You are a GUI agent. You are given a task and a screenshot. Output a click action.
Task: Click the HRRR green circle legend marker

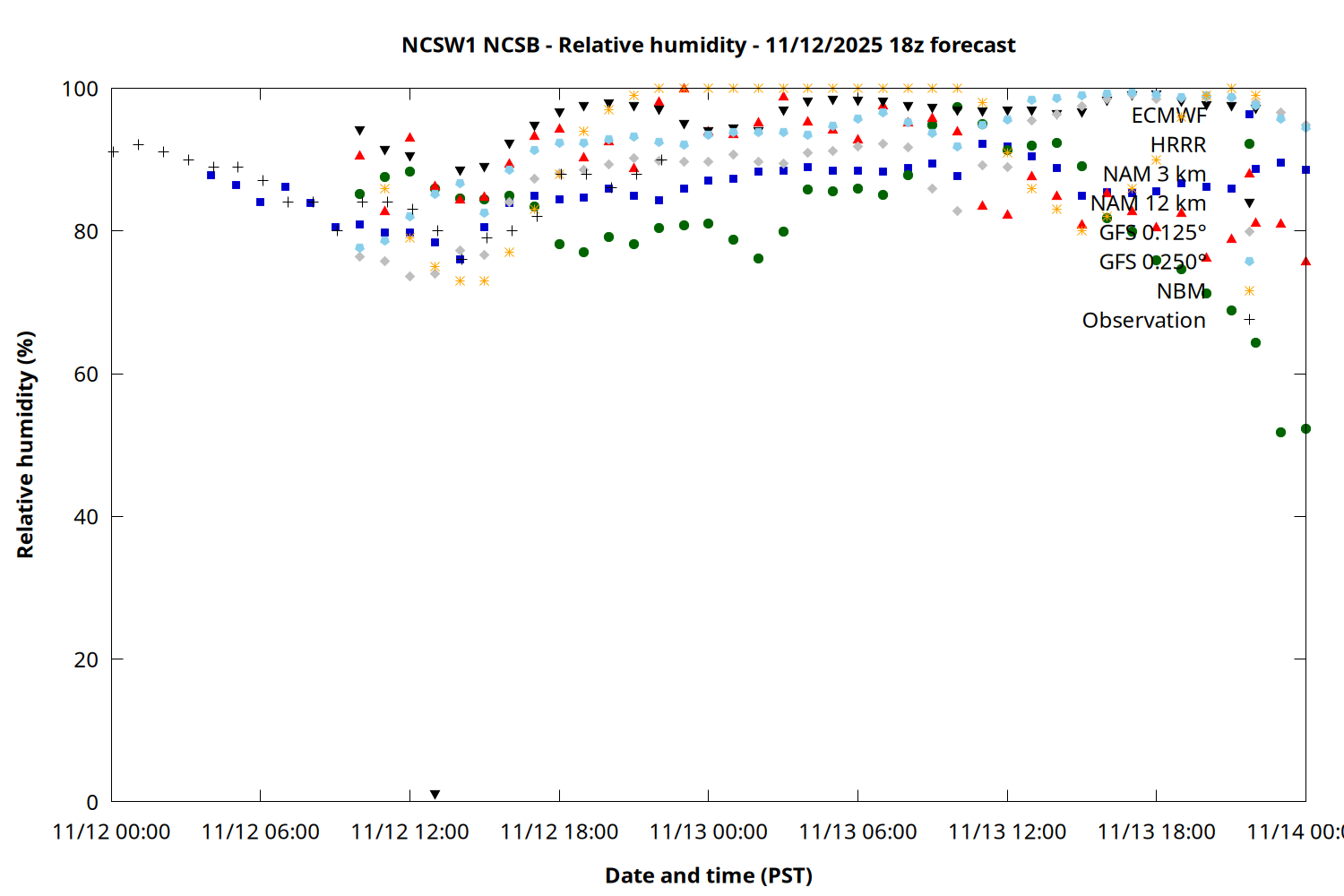(1249, 144)
